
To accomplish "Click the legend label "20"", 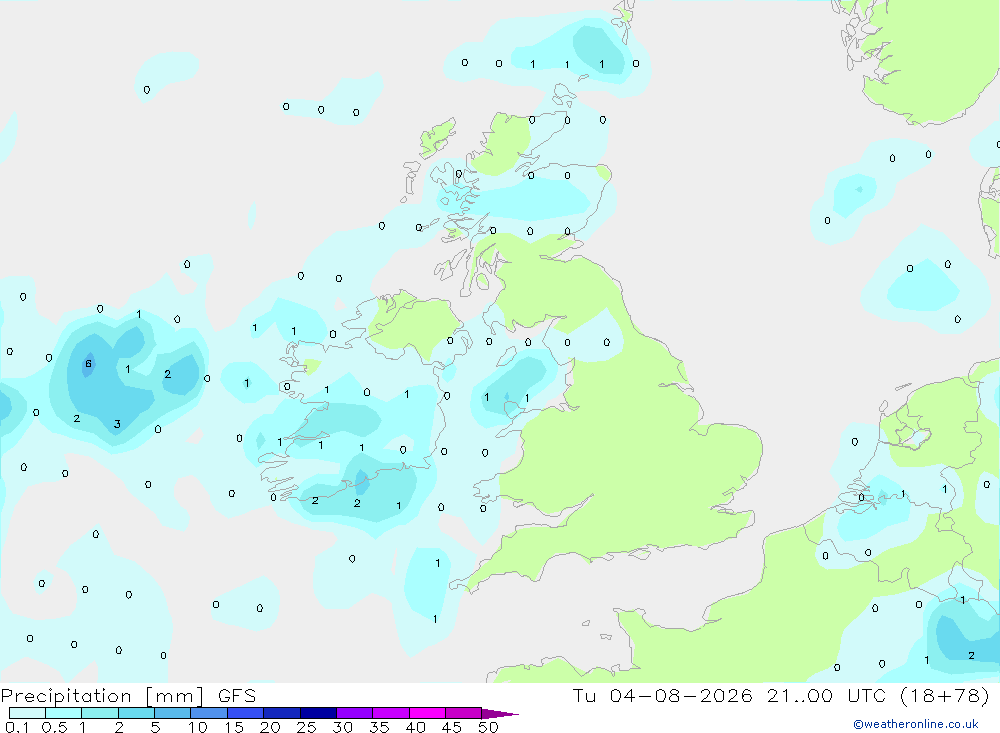I will click(x=270, y=727).
